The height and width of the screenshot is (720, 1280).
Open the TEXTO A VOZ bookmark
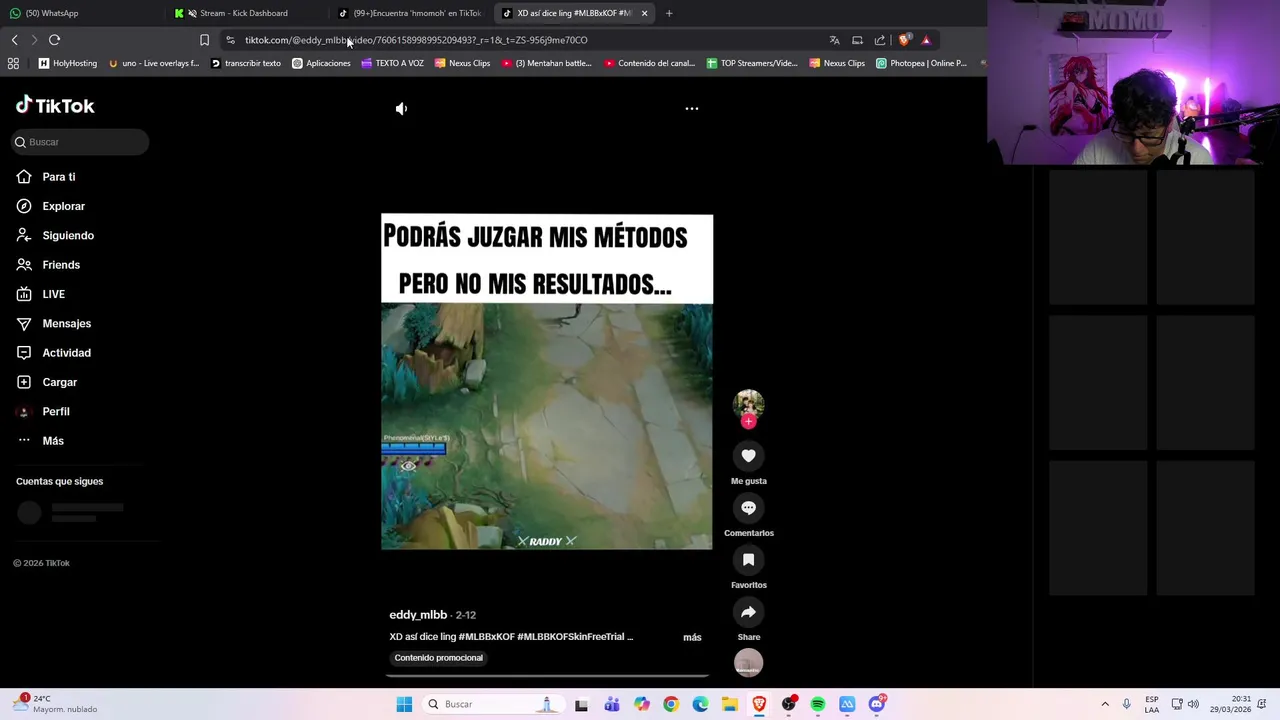click(x=393, y=63)
